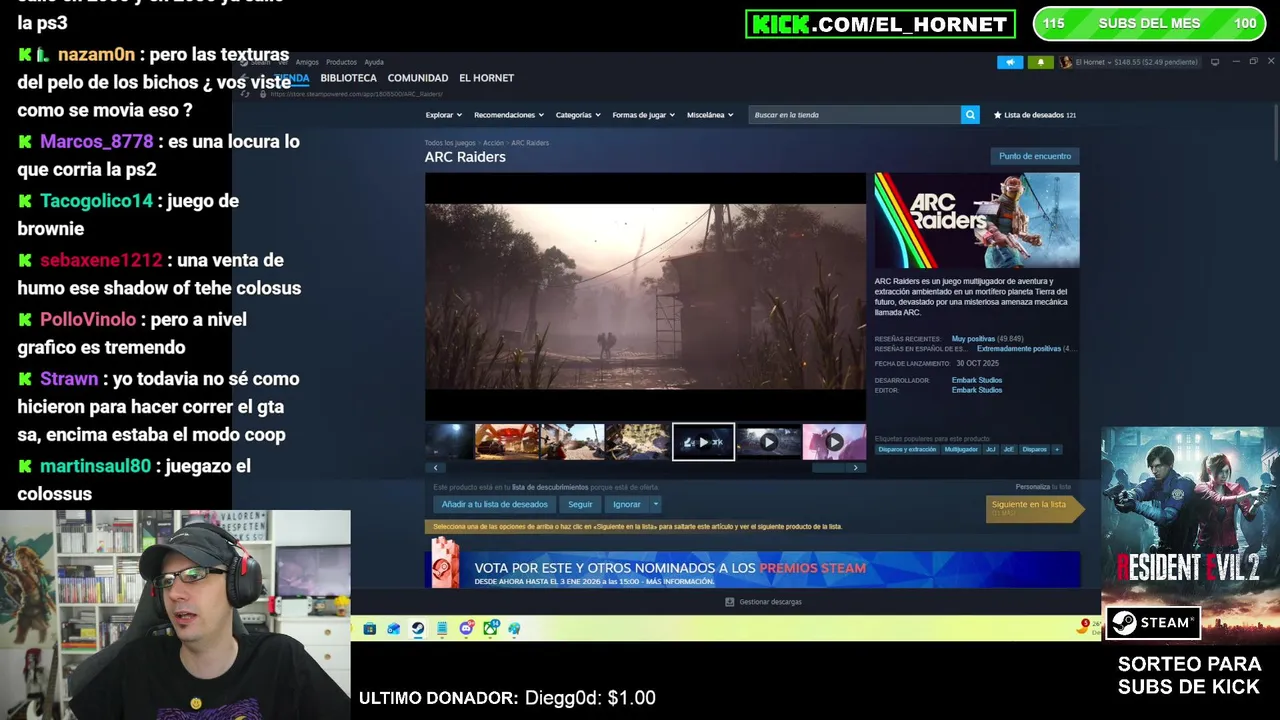Screen dimensions: 1280x720
Task: Click the Seguir button
Action: 580,505
